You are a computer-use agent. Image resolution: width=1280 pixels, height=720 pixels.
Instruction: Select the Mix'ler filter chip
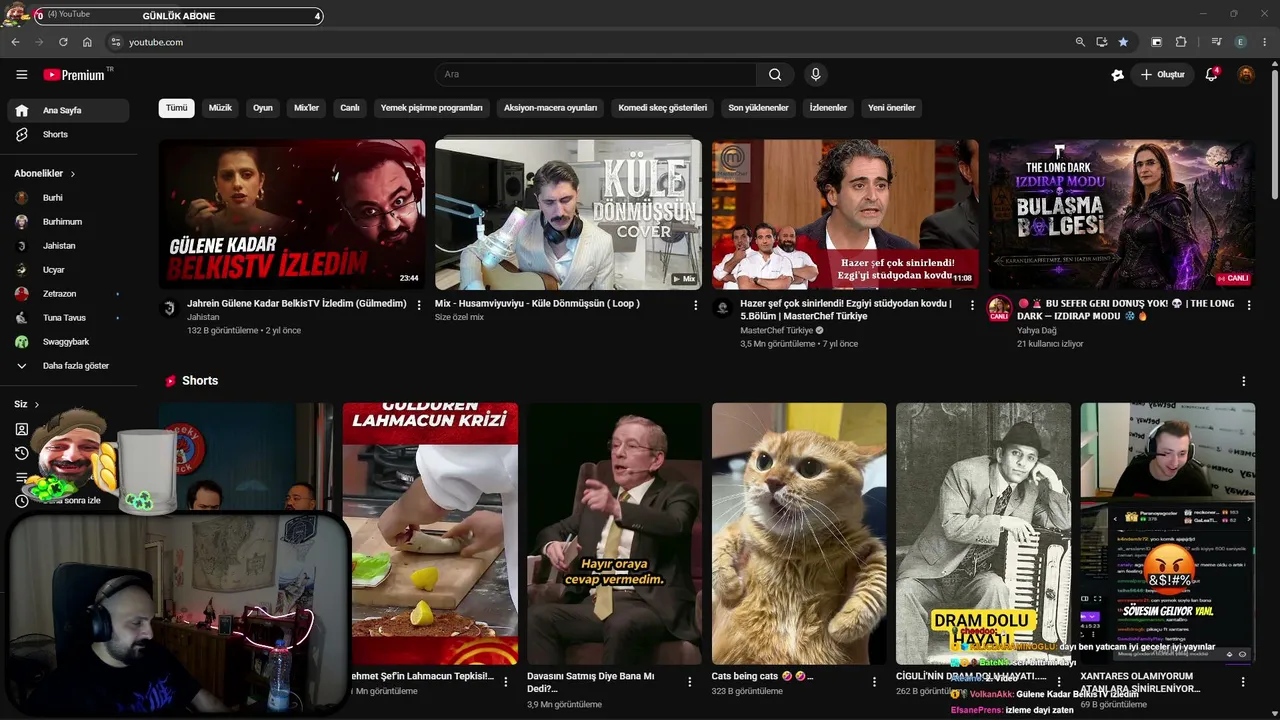pos(306,108)
